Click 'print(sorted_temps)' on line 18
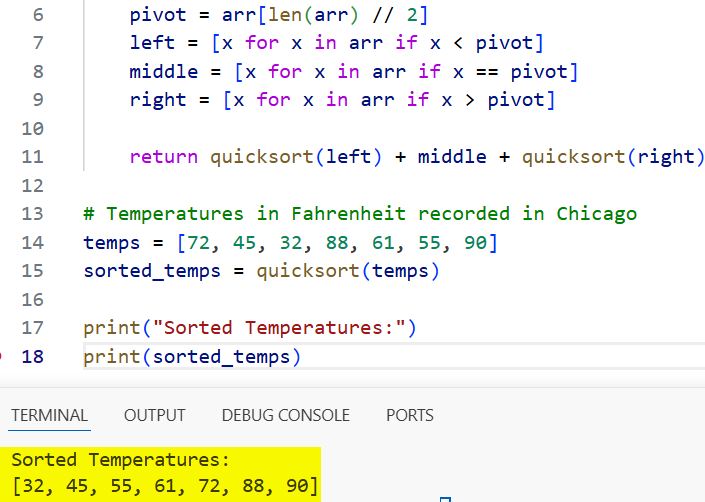 point(192,357)
